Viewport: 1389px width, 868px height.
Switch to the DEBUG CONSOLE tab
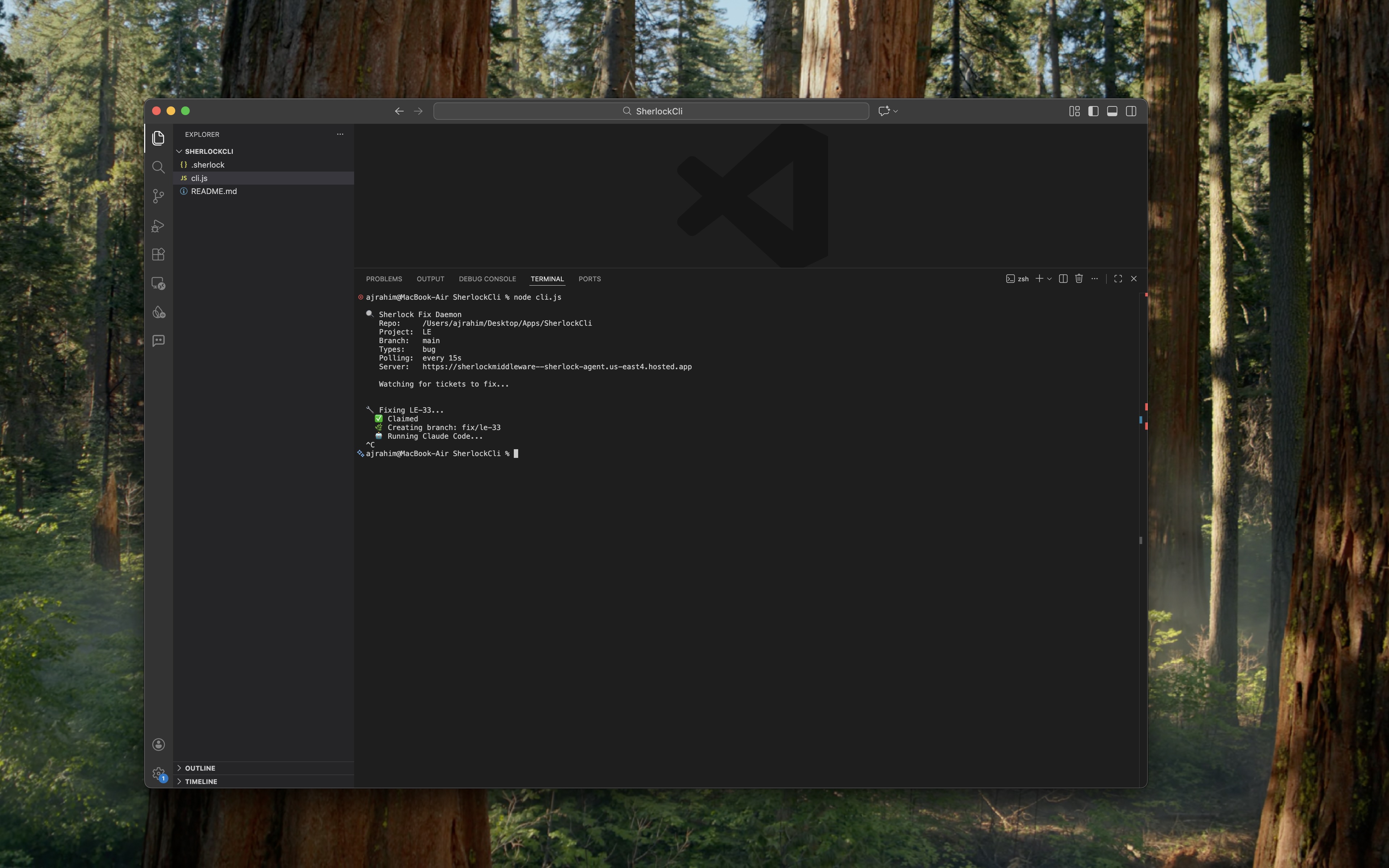[x=487, y=279]
